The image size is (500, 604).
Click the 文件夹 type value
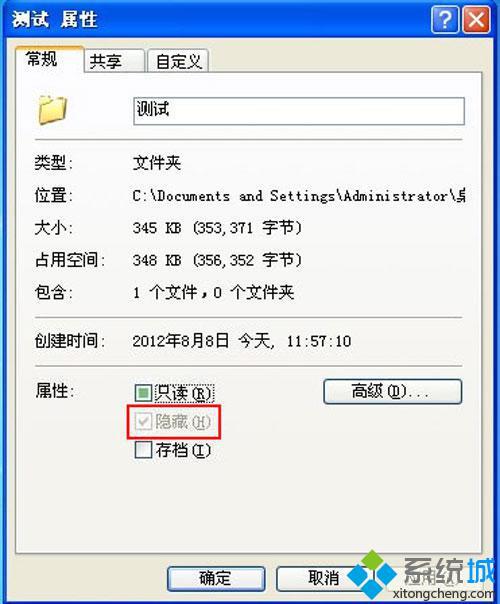[157, 163]
